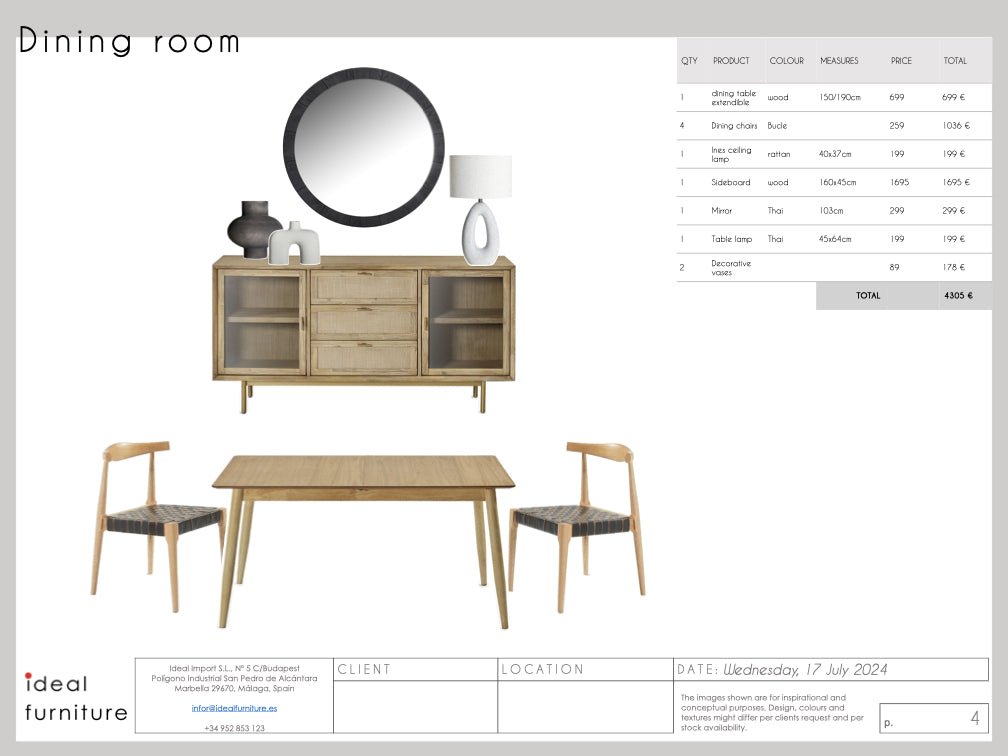The width and height of the screenshot is (1008, 756).
Task: Select the DATE field text
Action: click(782, 670)
